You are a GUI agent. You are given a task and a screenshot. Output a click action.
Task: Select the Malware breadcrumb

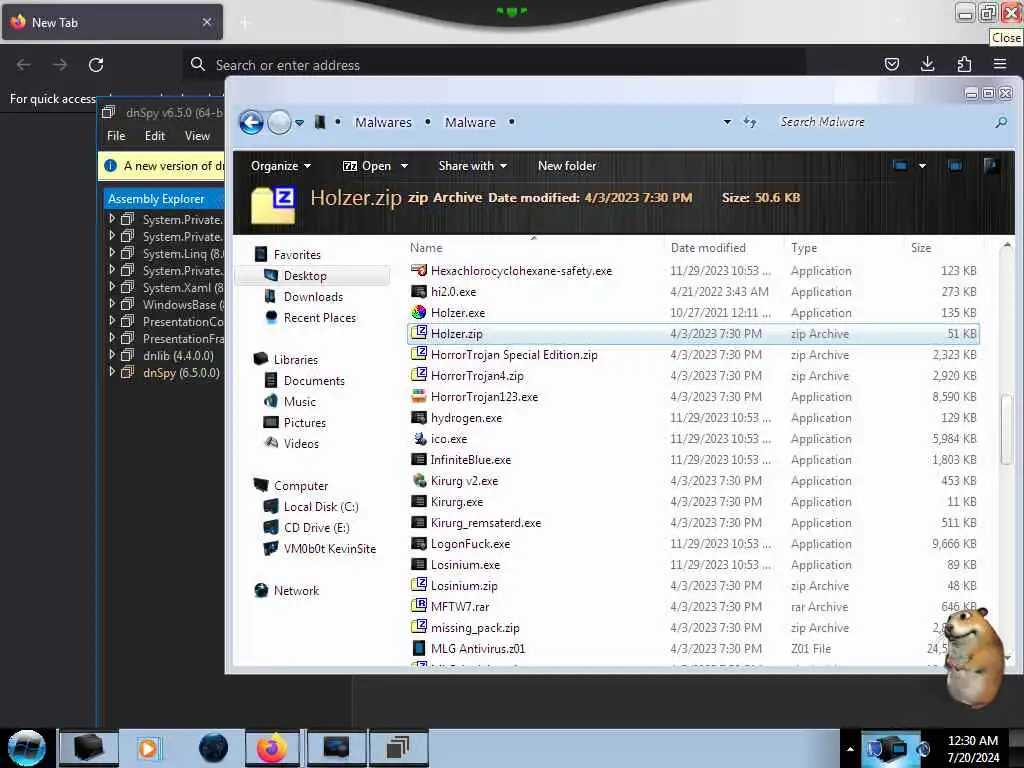point(470,122)
